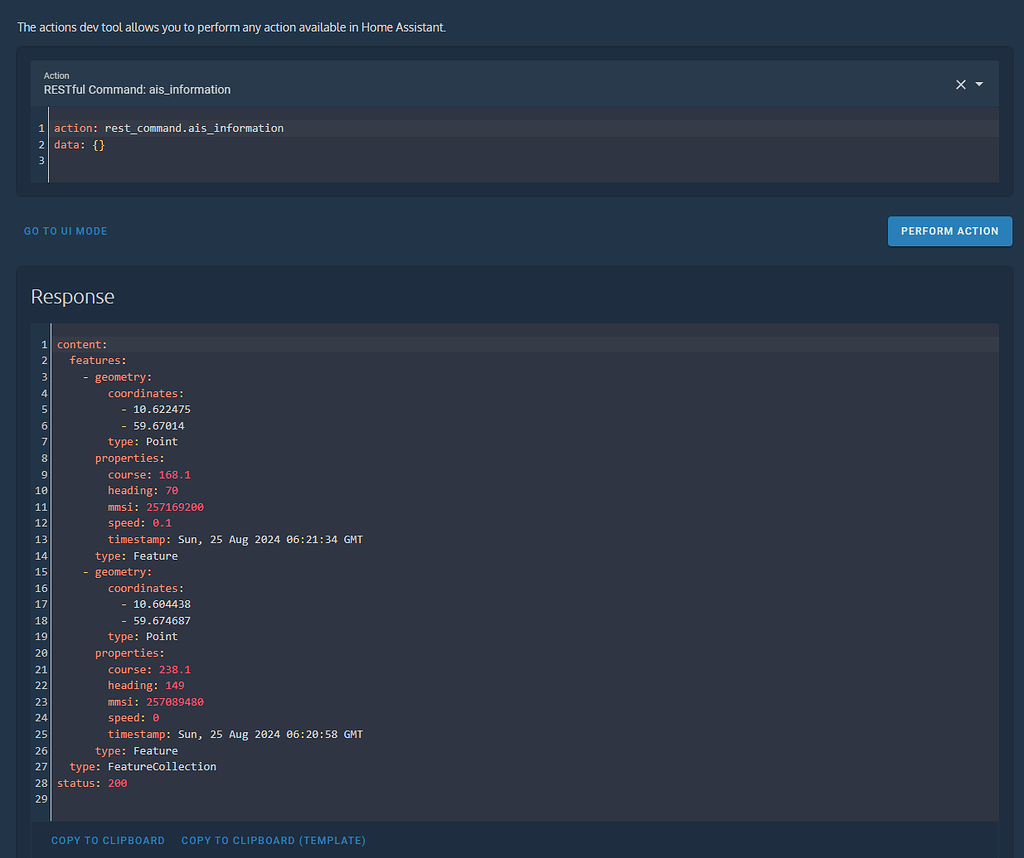The height and width of the screenshot is (858, 1024).
Task: Open GO TO UI MODE
Action: tap(65, 231)
